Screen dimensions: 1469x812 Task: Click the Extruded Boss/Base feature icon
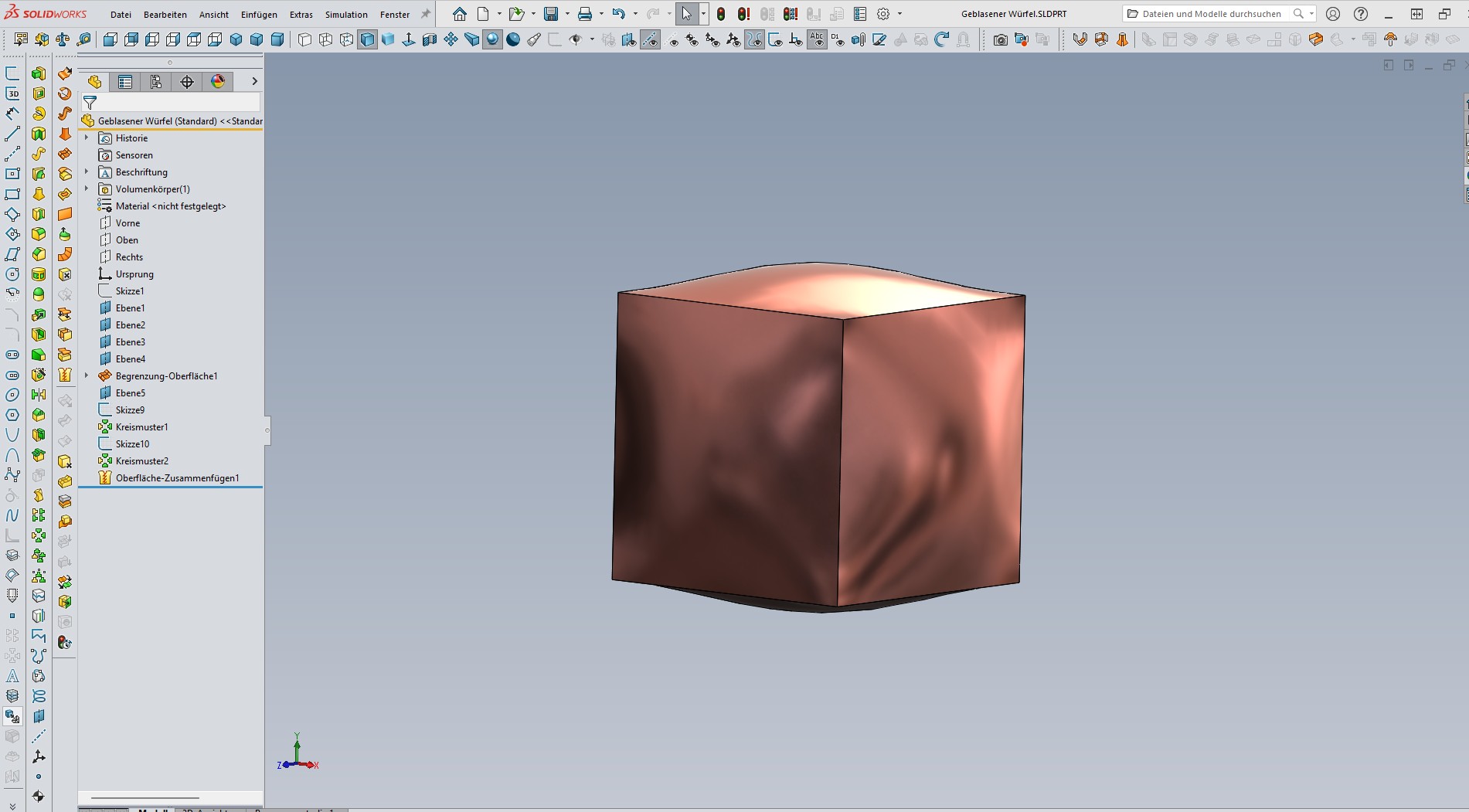(x=39, y=73)
